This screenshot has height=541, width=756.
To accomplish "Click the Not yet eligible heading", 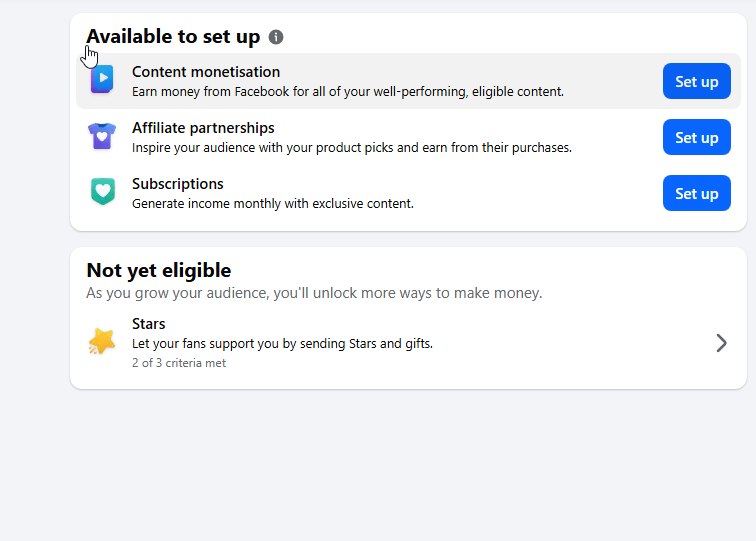I will 159,270.
